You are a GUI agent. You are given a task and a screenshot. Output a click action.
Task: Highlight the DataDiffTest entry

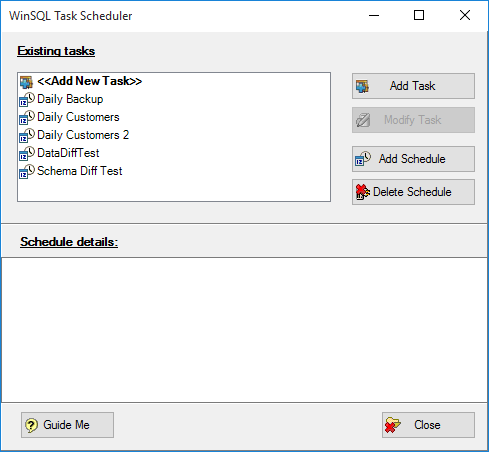coord(68,153)
